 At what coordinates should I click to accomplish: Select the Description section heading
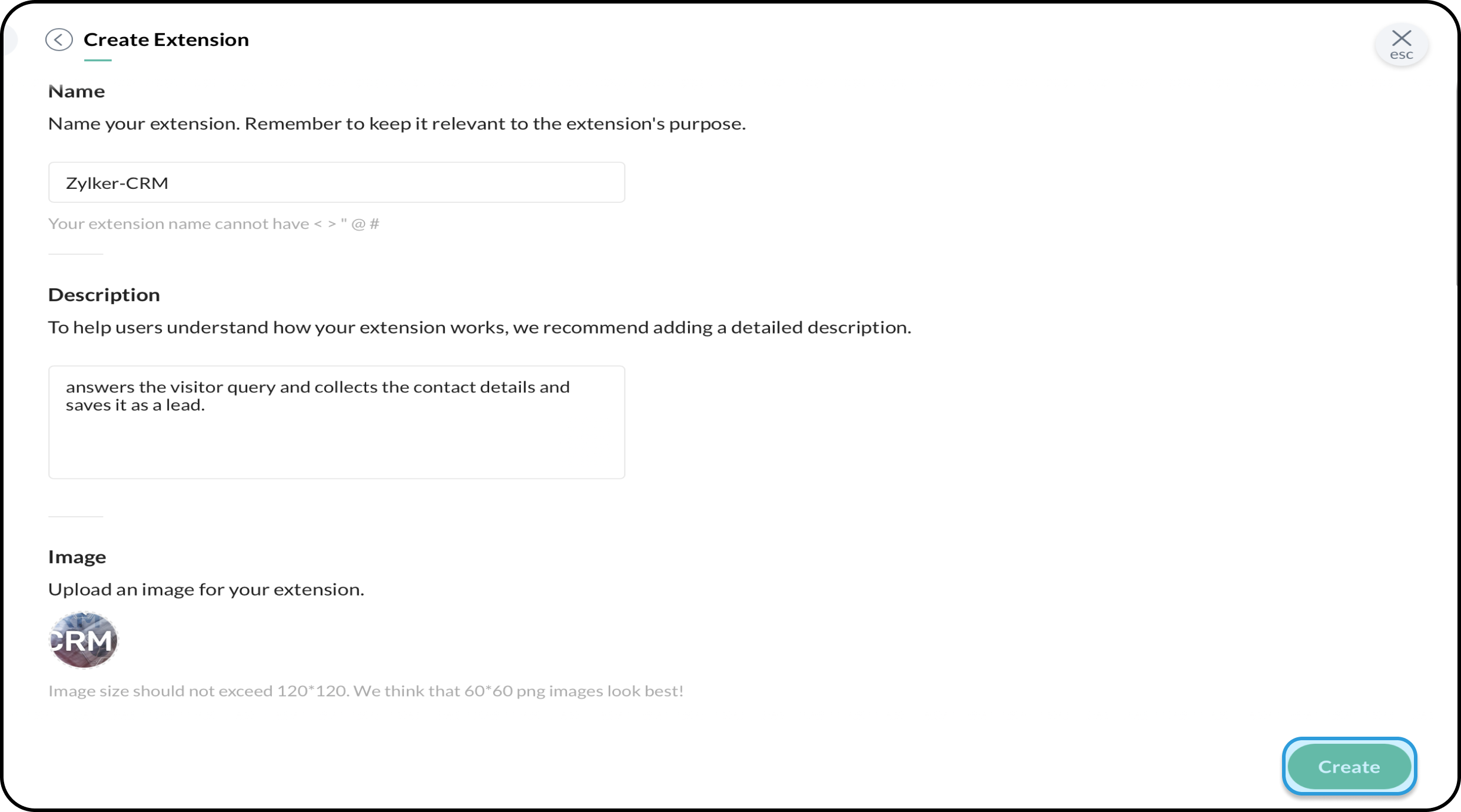click(x=104, y=295)
